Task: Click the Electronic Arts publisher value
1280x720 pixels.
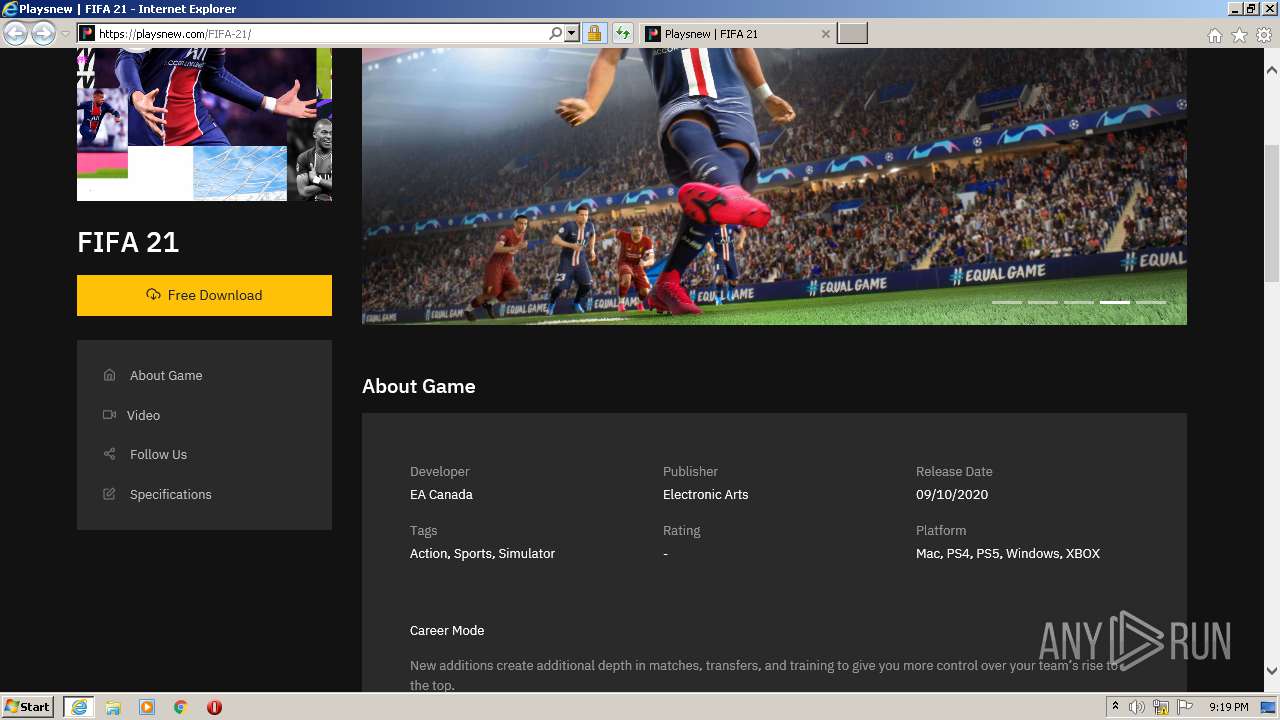Action: 705,494
